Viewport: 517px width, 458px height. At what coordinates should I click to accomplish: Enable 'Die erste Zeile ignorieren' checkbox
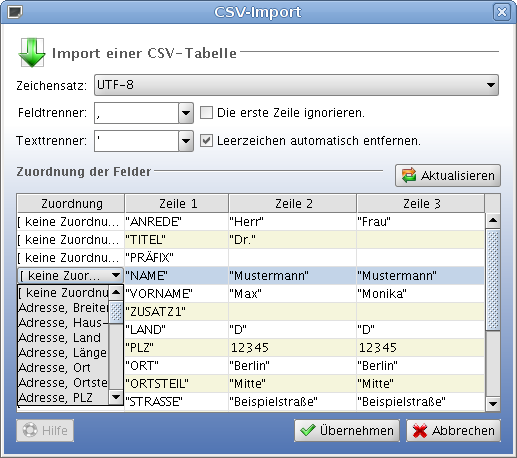tap(206, 113)
